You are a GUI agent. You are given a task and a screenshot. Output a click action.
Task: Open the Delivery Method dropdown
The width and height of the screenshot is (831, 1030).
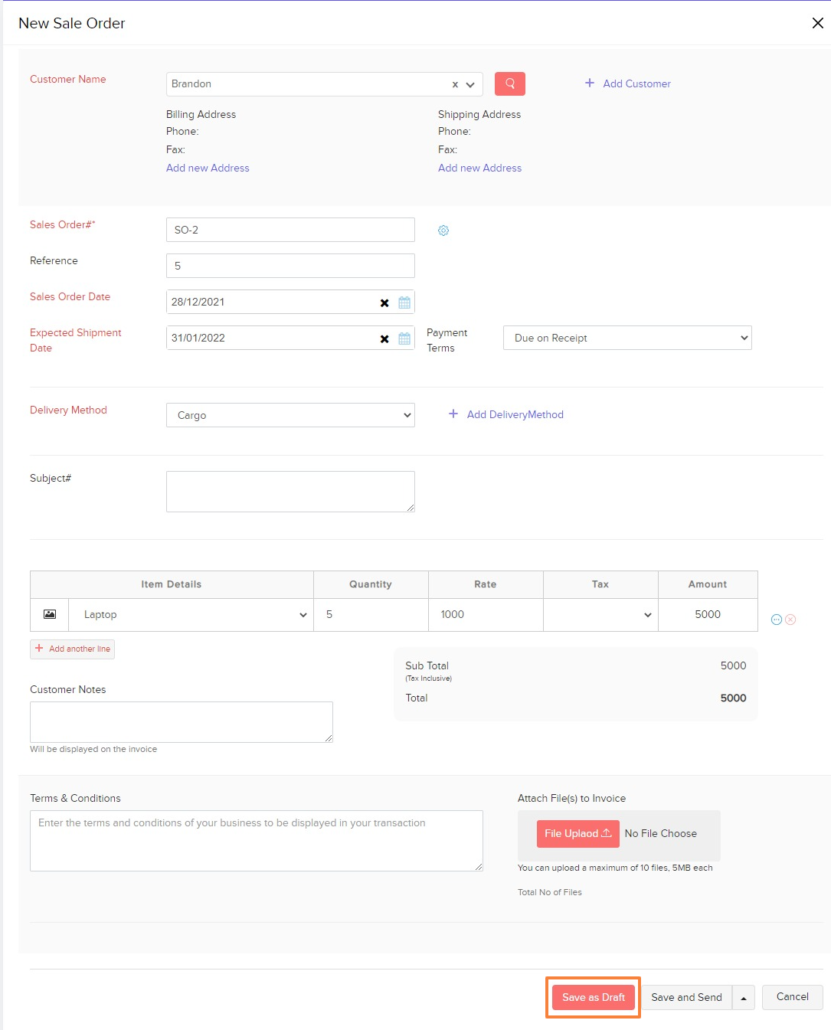[290, 414]
